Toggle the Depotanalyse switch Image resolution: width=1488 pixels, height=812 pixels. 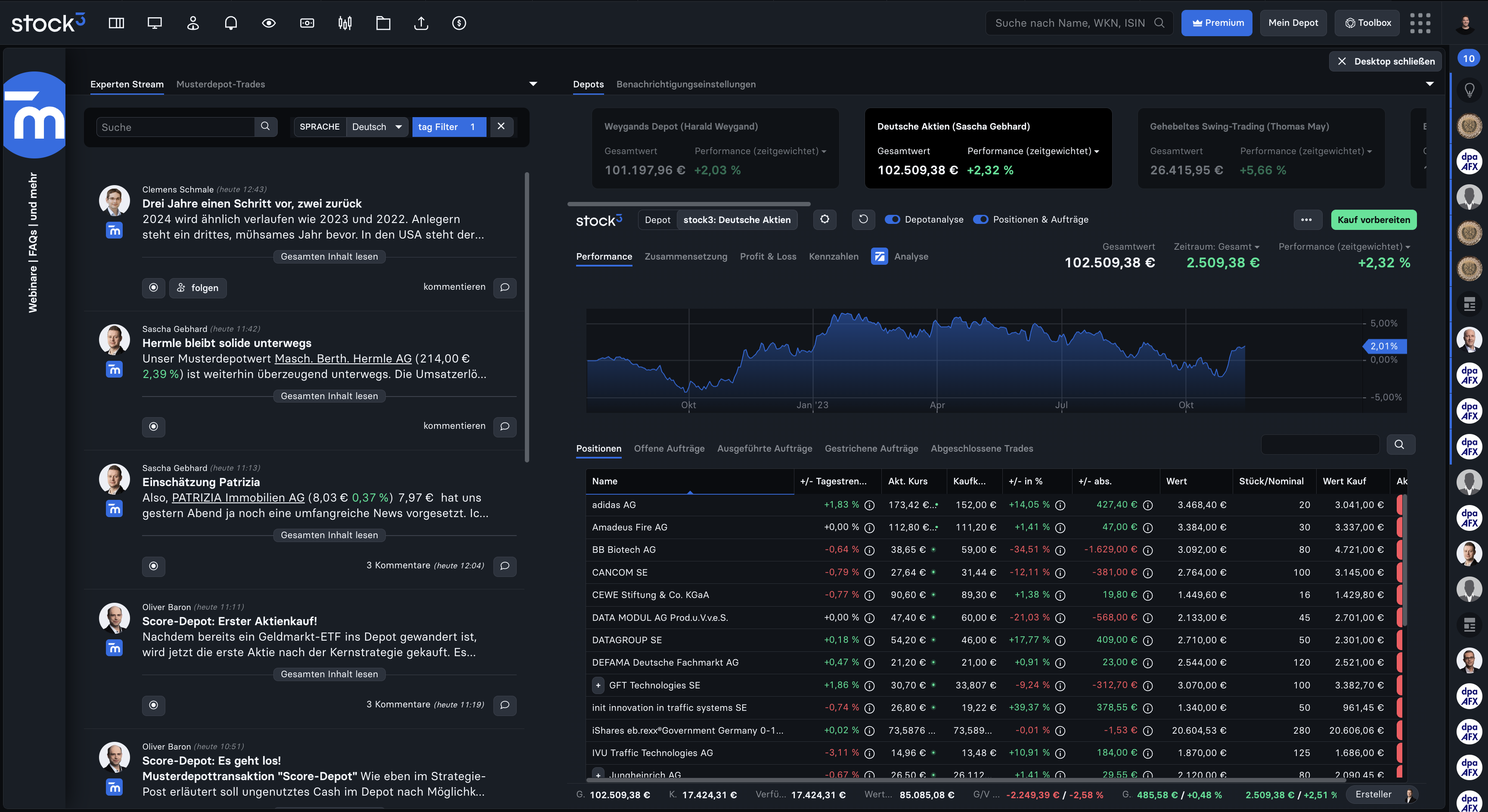[x=893, y=220]
